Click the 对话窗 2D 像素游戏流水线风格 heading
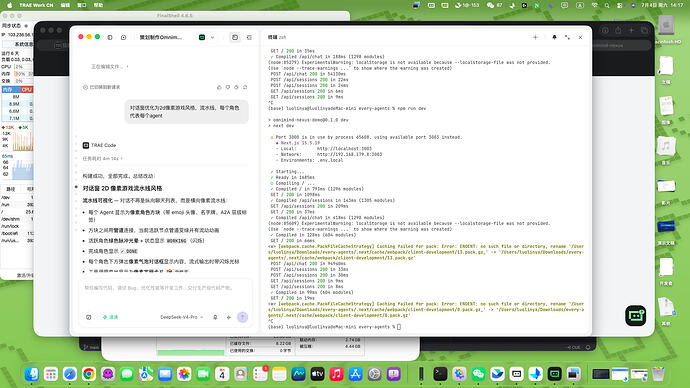690x388 pixels. 122,188
